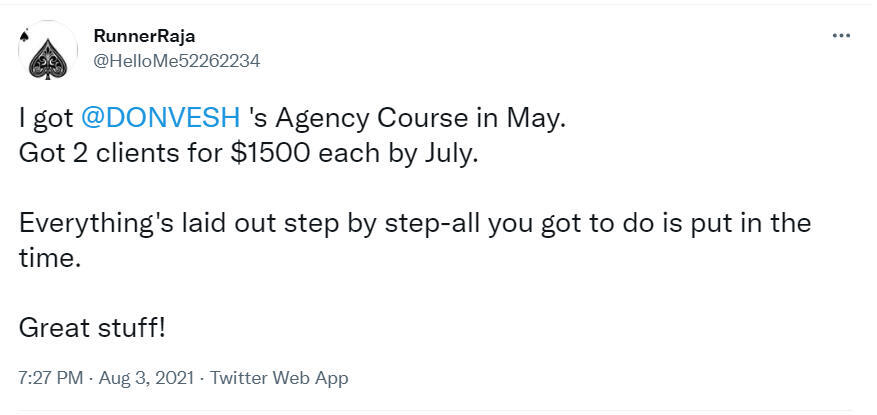The height and width of the screenshot is (415, 877).
Task: Click the @HelloMe52262234 handle
Action: [177, 60]
